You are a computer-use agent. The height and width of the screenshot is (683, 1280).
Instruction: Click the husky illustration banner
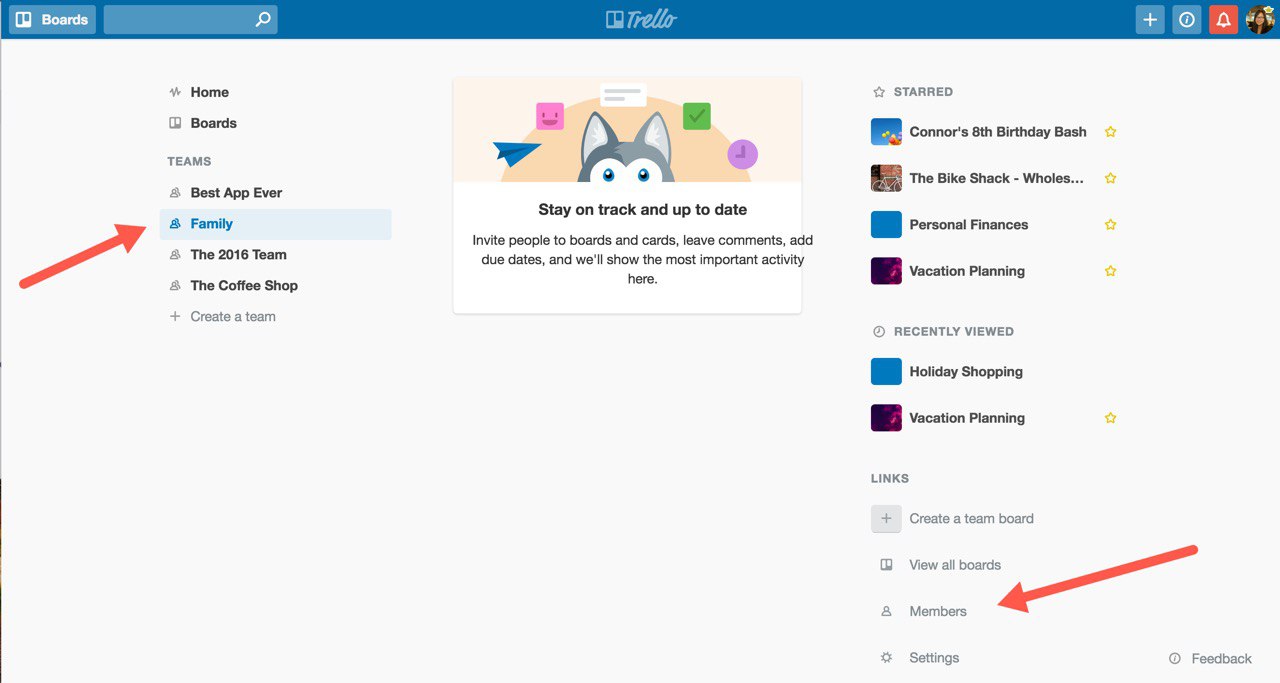tap(627, 130)
